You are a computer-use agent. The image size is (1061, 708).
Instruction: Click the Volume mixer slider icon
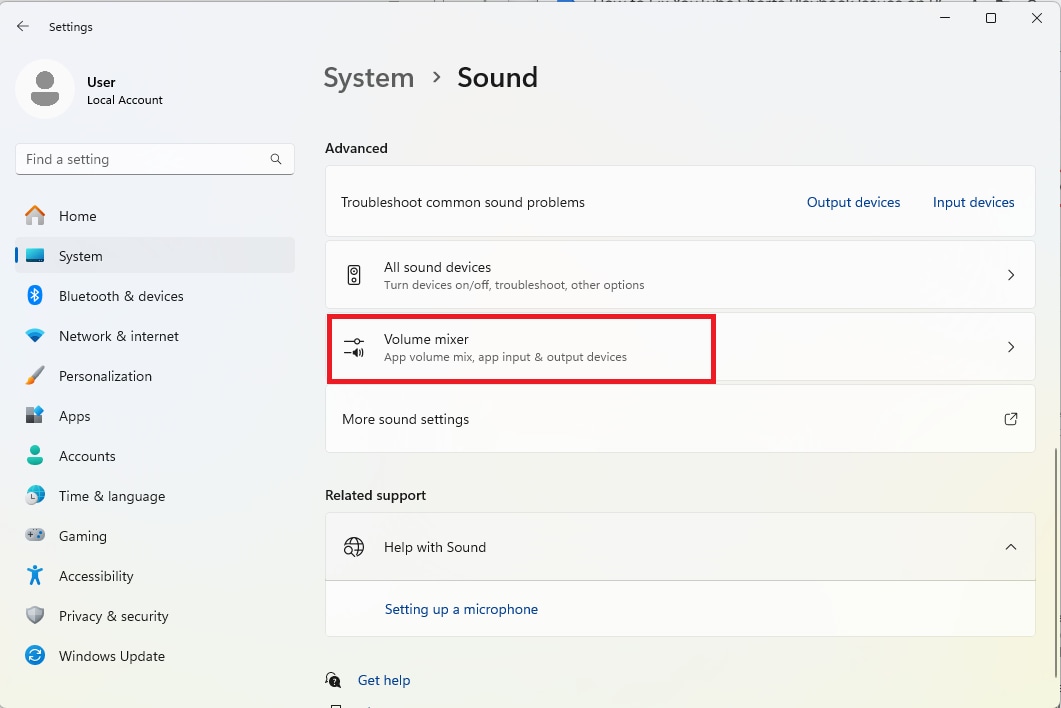click(x=354, y=347)
